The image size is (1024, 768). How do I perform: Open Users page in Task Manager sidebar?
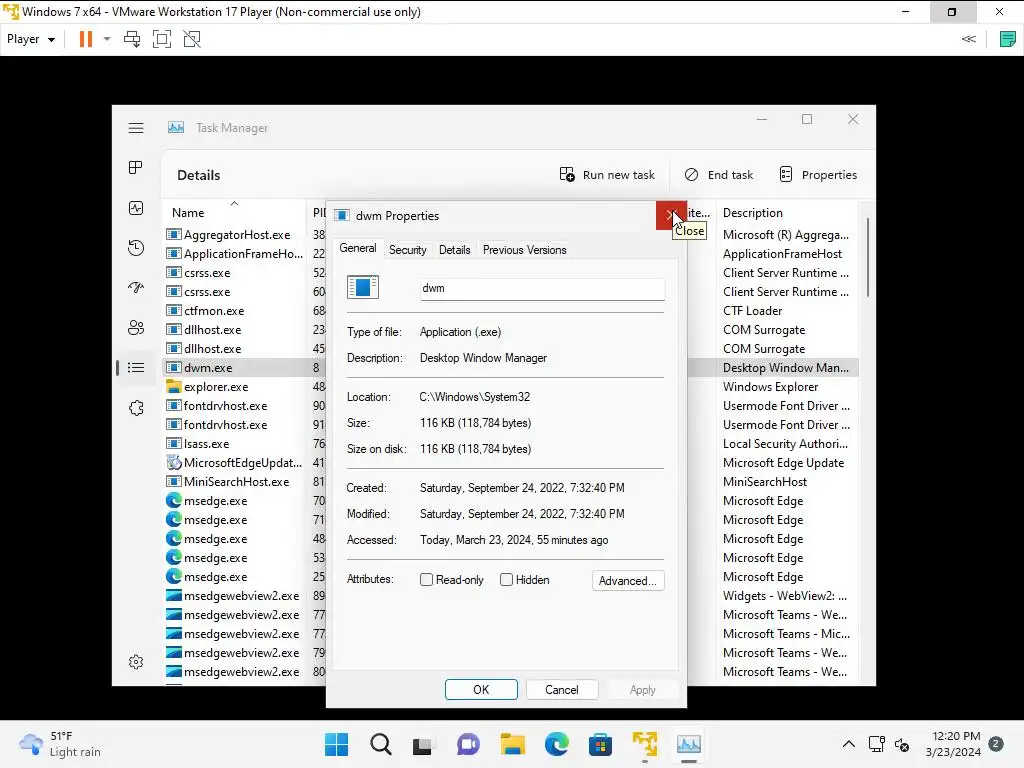click(136, 328)
